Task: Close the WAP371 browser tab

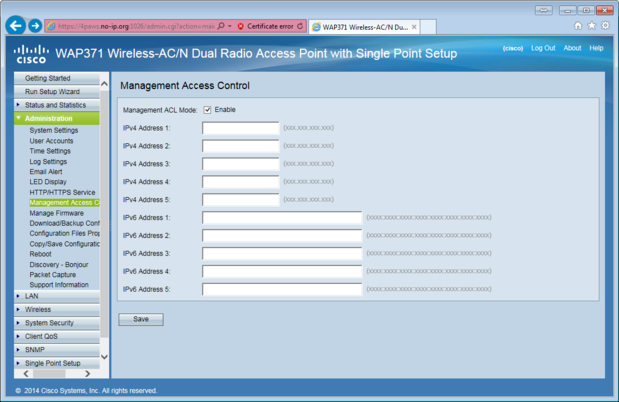Action: pos(414,27)
